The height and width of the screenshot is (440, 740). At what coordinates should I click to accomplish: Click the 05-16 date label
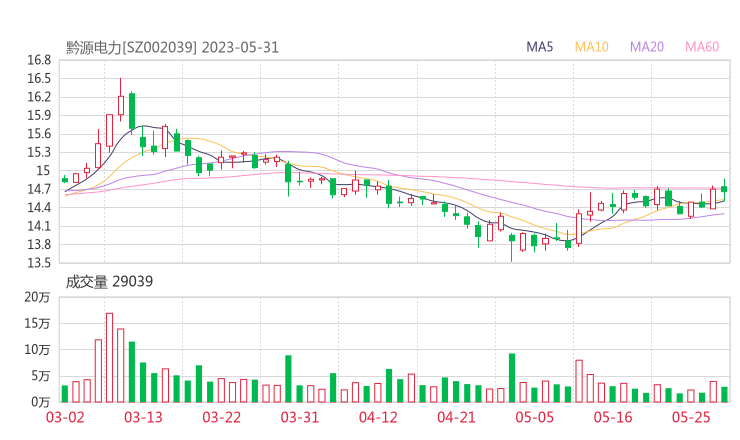point(613,417)
